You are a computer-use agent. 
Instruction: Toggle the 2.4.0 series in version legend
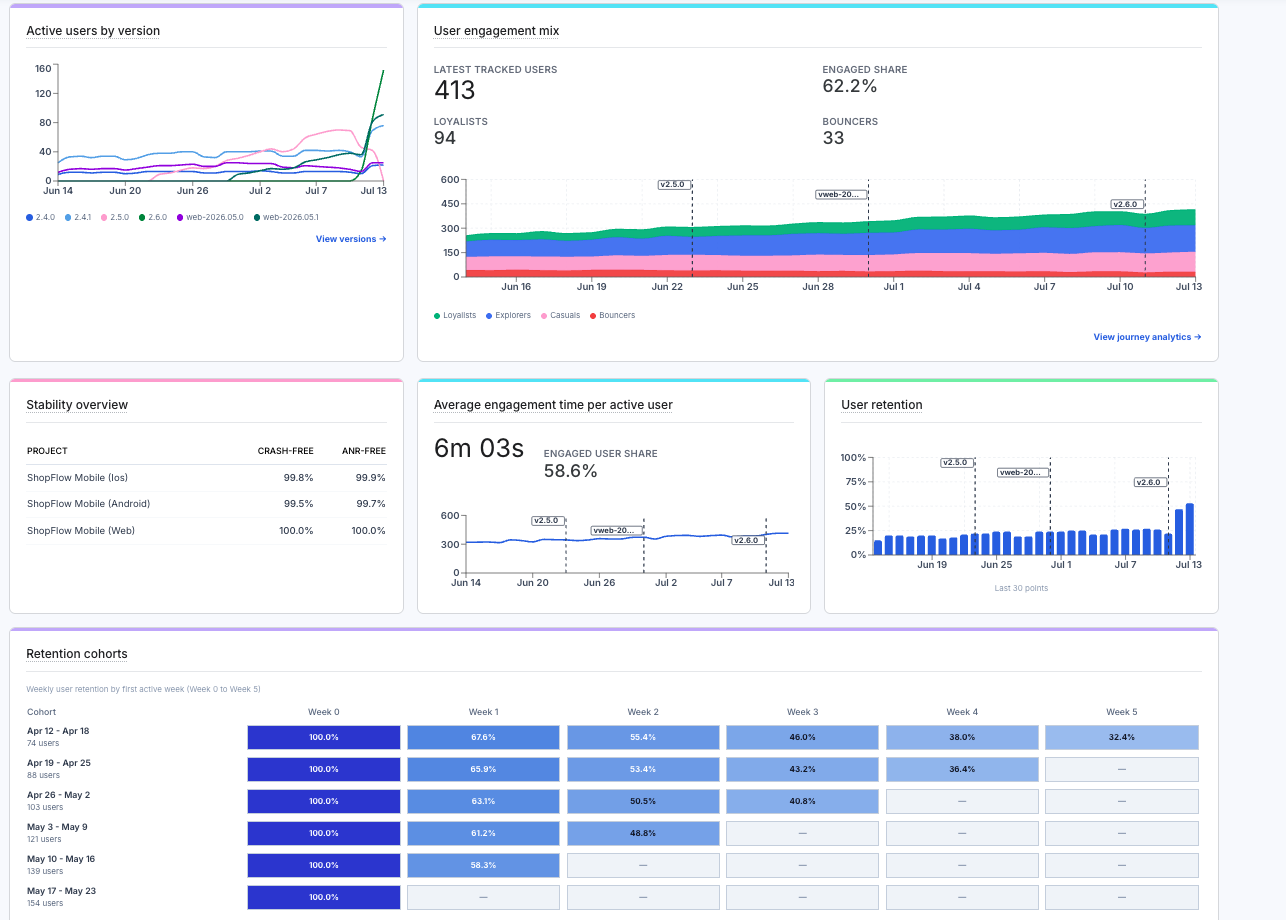click(x=43, y=217)
